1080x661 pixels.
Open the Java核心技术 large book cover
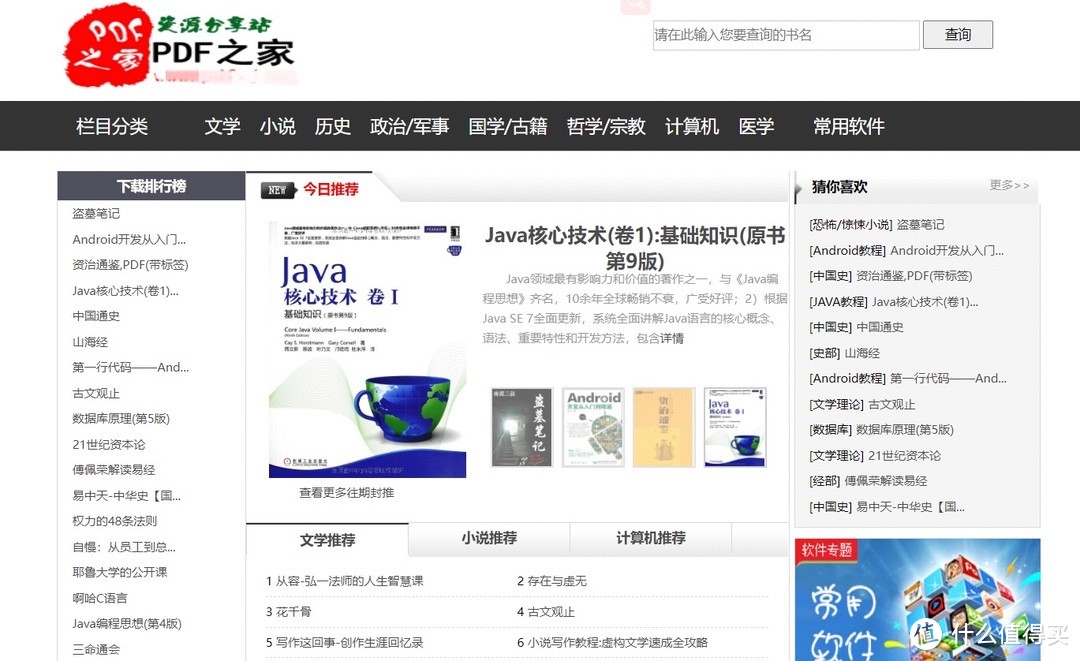pyautogui.click(x=367, y=350)
